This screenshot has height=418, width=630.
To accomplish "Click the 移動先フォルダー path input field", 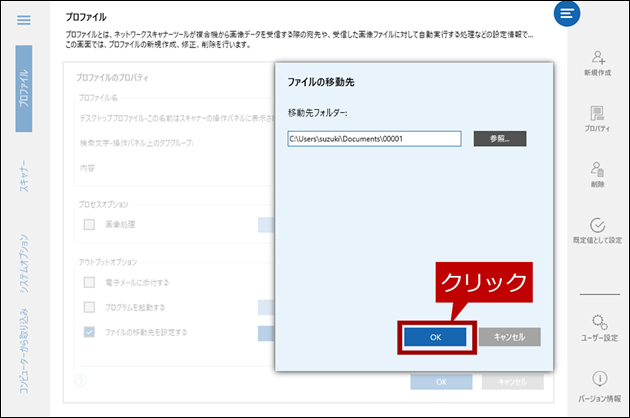I will pyautogui.click(x=372, y=139).
